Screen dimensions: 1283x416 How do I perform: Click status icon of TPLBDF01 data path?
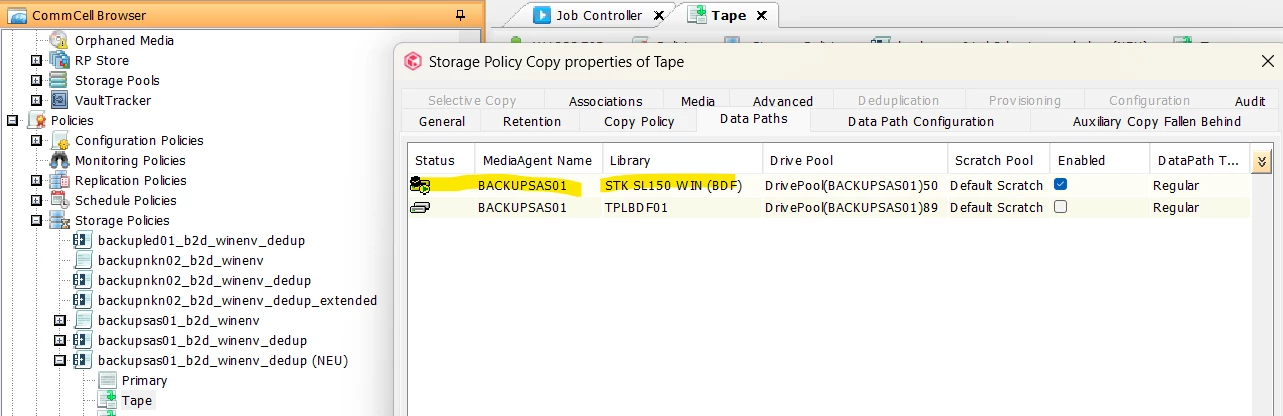coord(420,207)
